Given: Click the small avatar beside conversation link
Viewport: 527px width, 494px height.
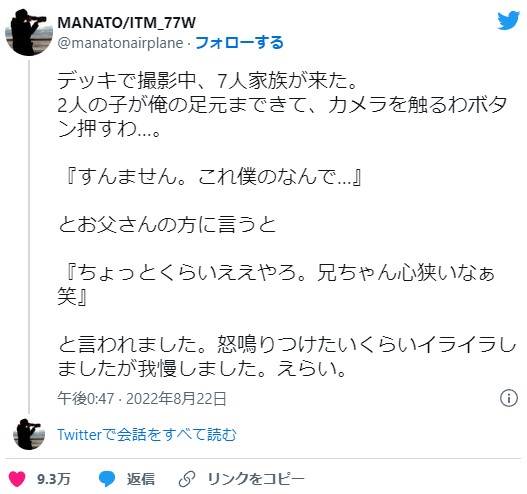Looking at the screenshot, I should (x=29, y=434).
